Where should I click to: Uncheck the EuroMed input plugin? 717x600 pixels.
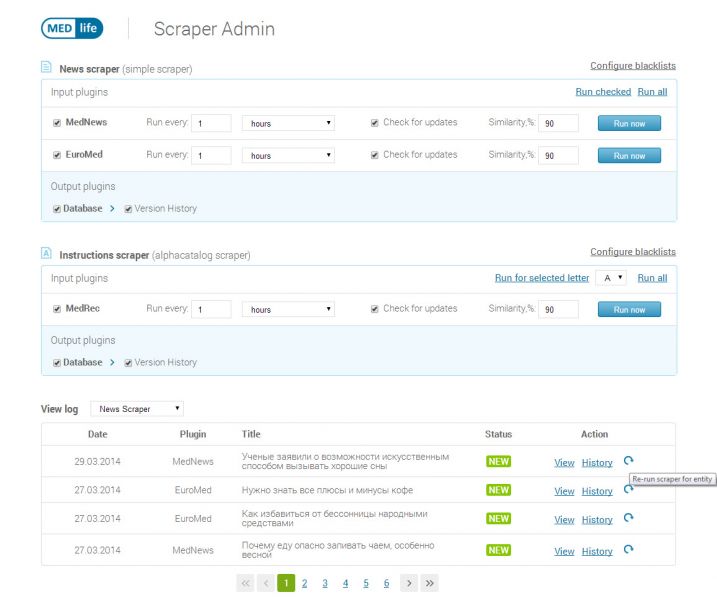pyautogui.click(x=57, y=155)
